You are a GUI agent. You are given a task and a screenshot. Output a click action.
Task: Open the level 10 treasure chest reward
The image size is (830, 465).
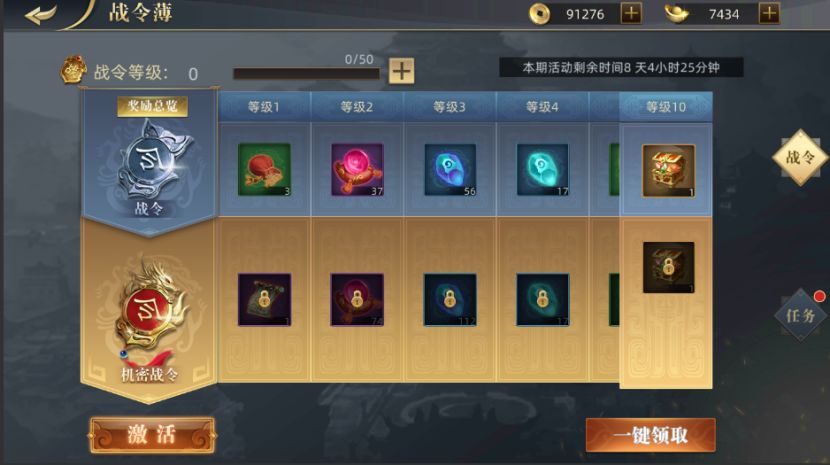point(669,171)
